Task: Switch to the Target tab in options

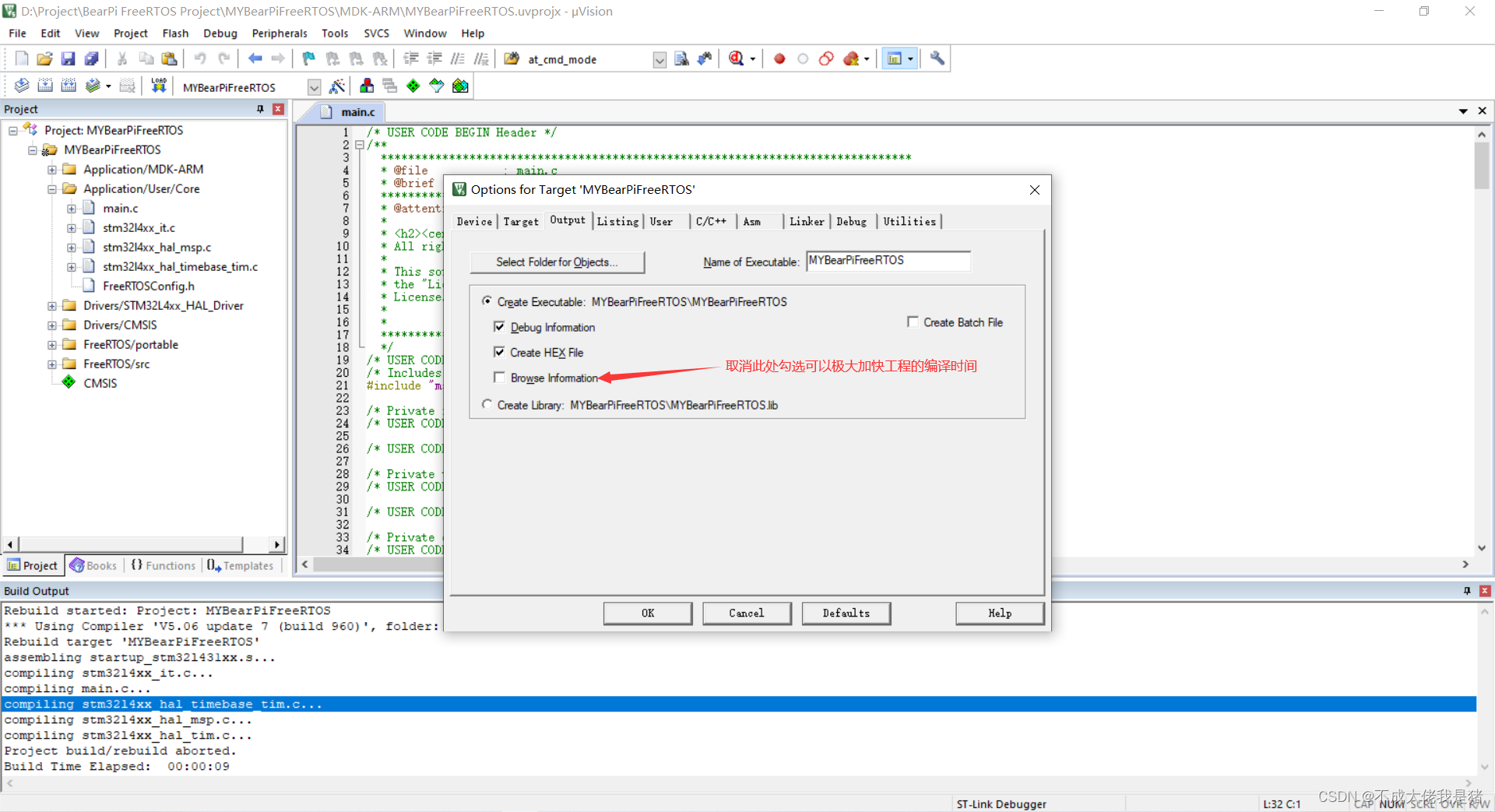Action: tap(521, 222)
